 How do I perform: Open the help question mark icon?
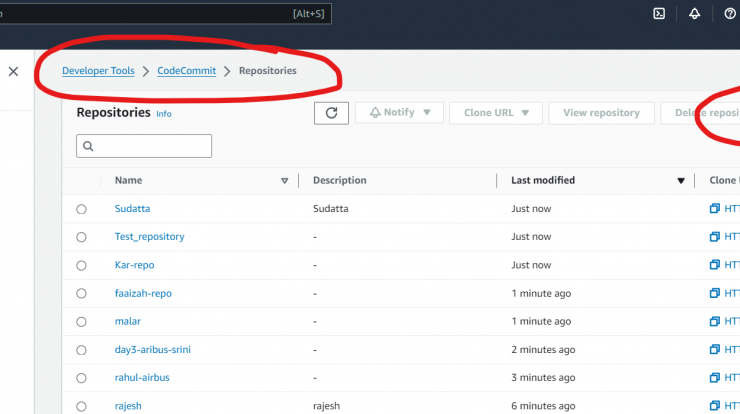[730, 14]
